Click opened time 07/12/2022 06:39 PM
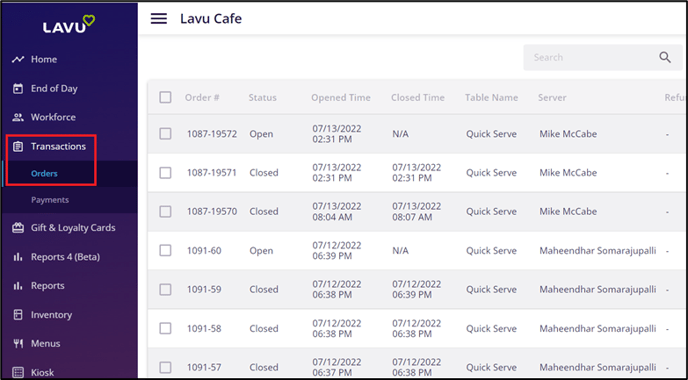The height and width of the screenshot is (380, 688). [x=337, y=251]
